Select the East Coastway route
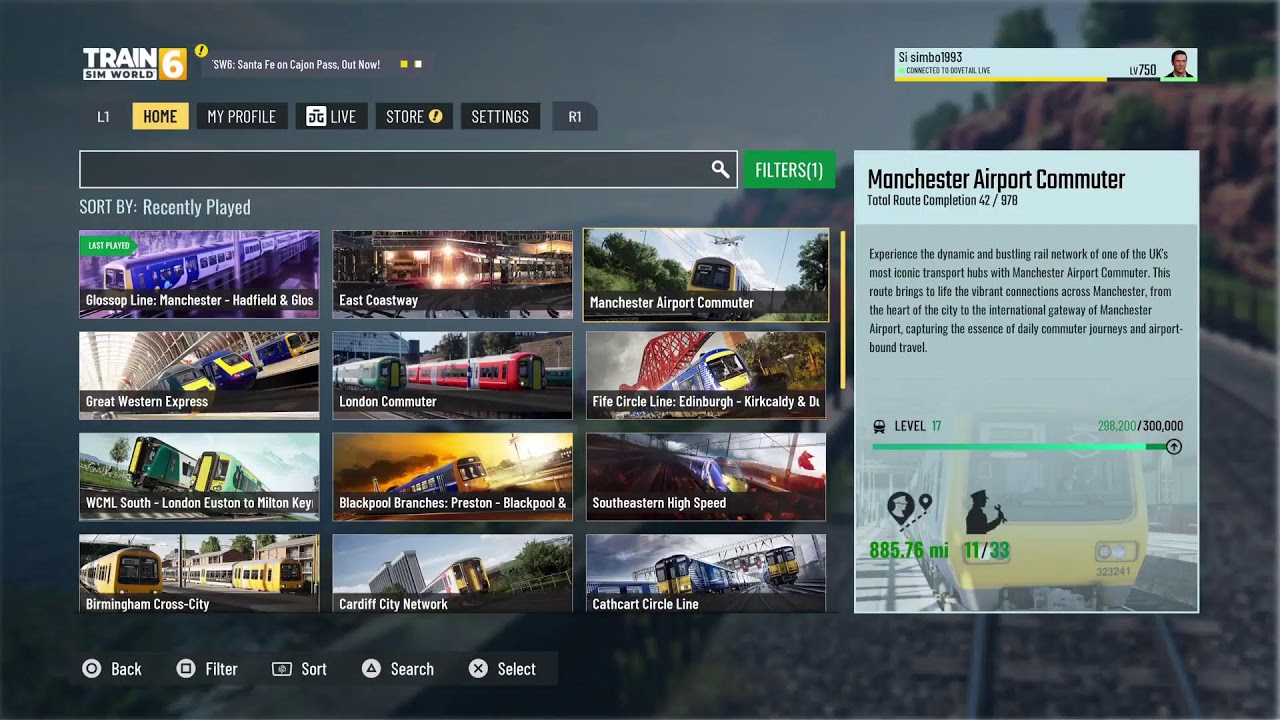The height and width of the screenshot is (720, 1280). pyautogui.click(x=452, y=274)
